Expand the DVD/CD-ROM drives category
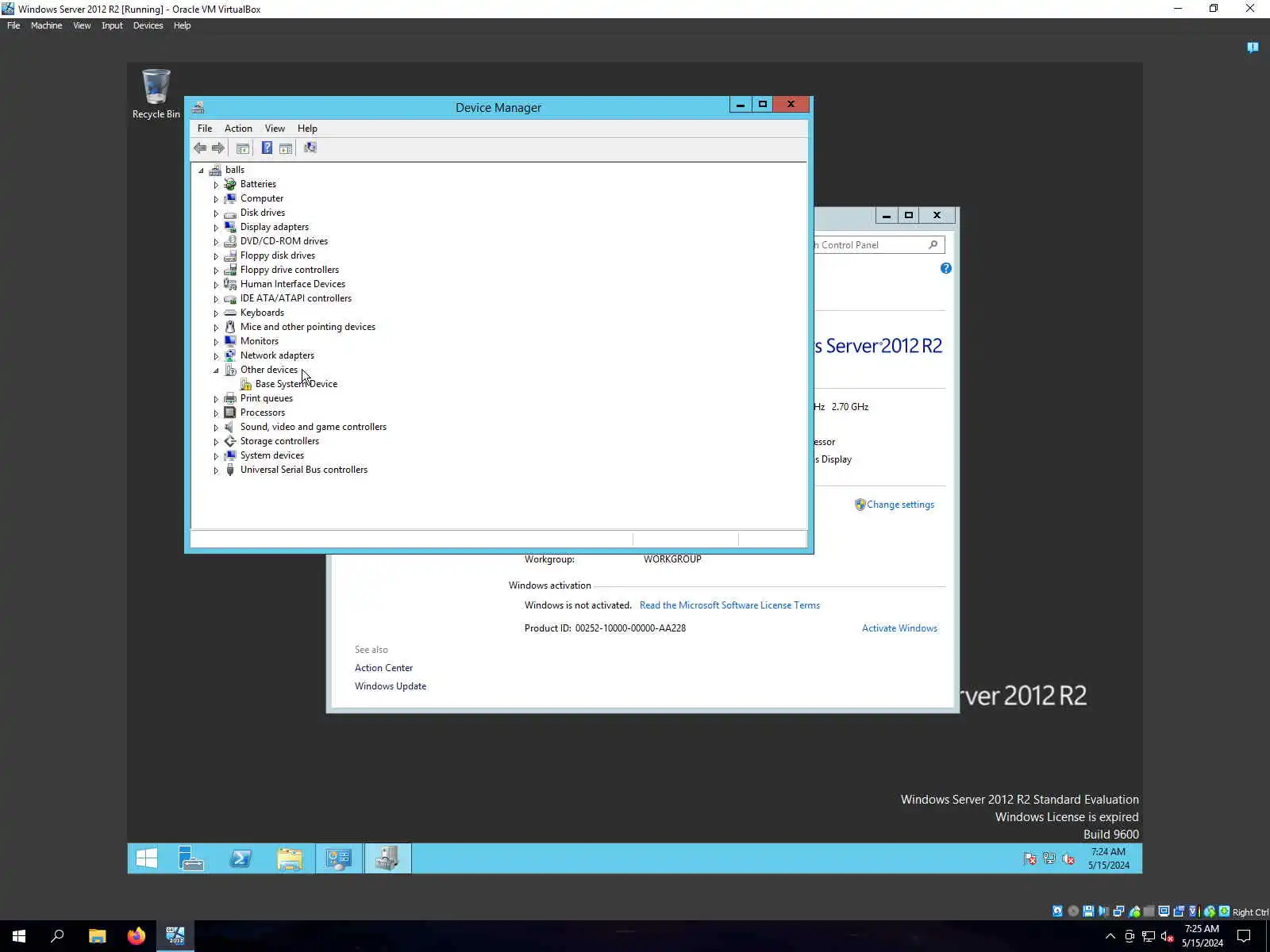The height and width of the screenshot is (952, 1270). pos(216,241)
